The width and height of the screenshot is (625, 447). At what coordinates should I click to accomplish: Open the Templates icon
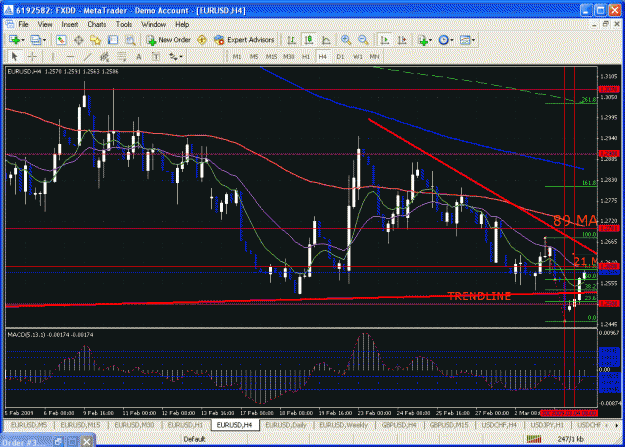(x=465, y=40)
